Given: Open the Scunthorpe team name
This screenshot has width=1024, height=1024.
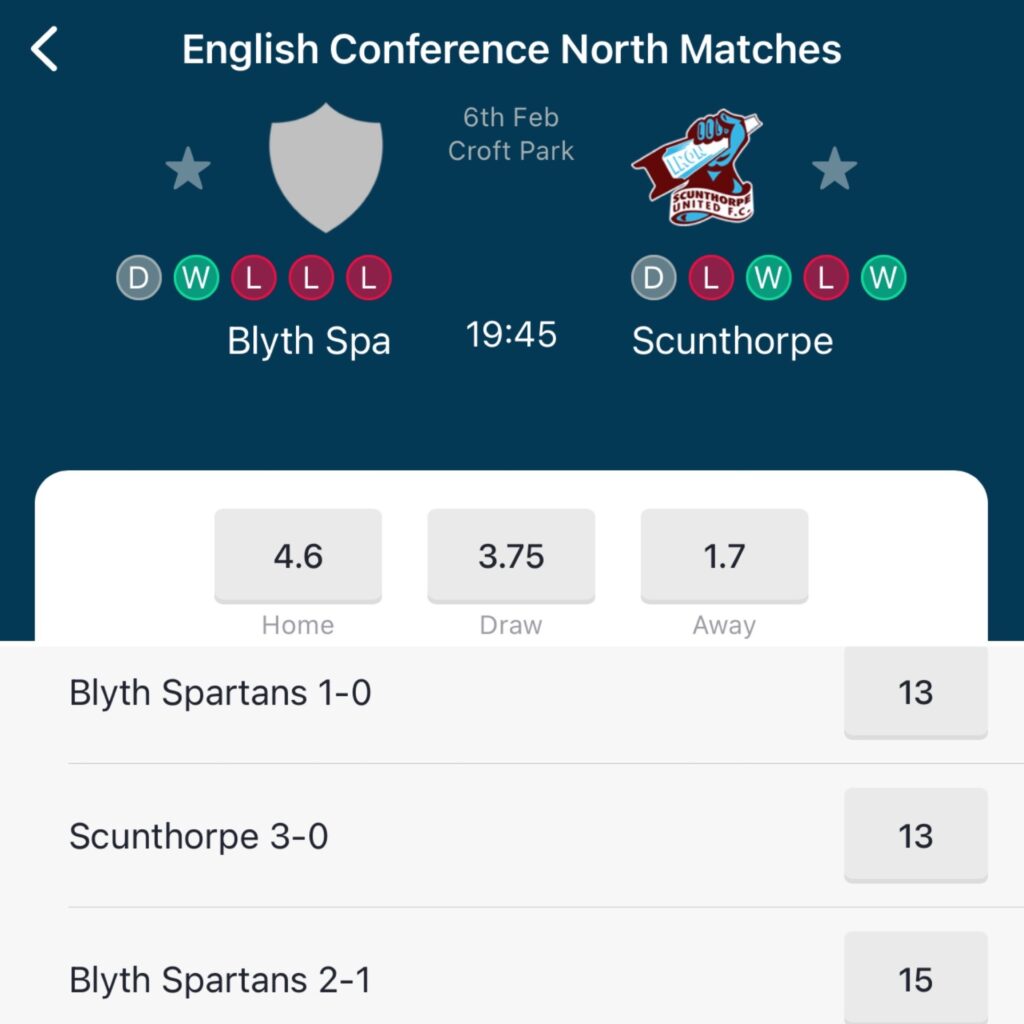Looking at the screenshot, I should pyautogui.click(x=733, y=342).
